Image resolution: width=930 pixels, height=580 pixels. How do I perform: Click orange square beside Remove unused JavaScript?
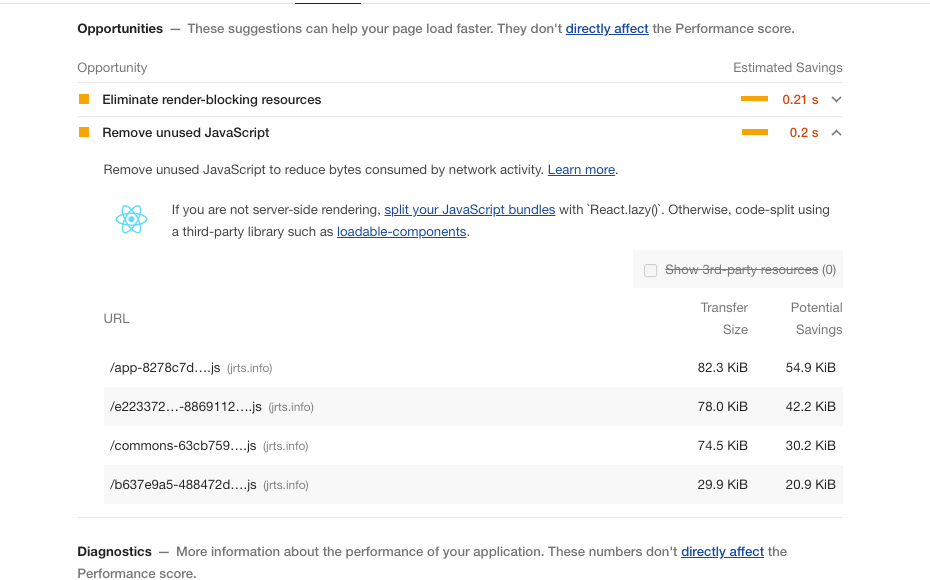[84, 132]
